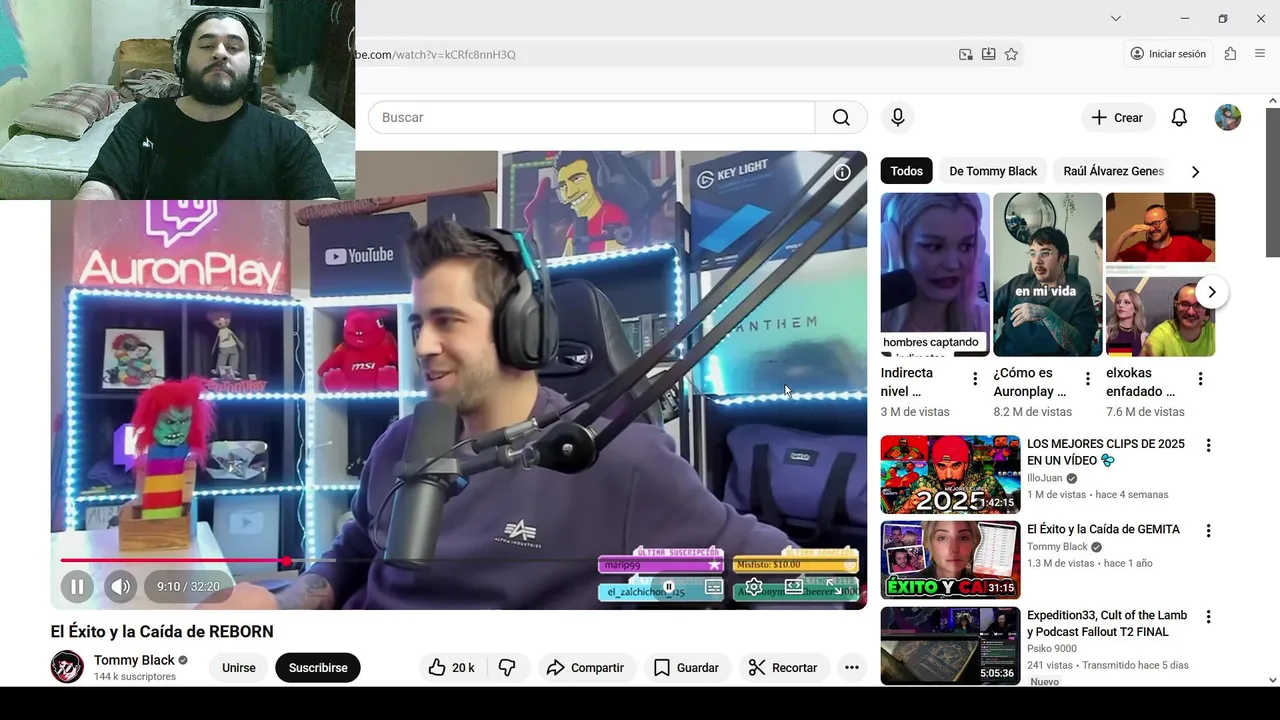Viewport: 1280px width, 720px height.
Task: Switch the player to theater mode
Action: [793, 587]
